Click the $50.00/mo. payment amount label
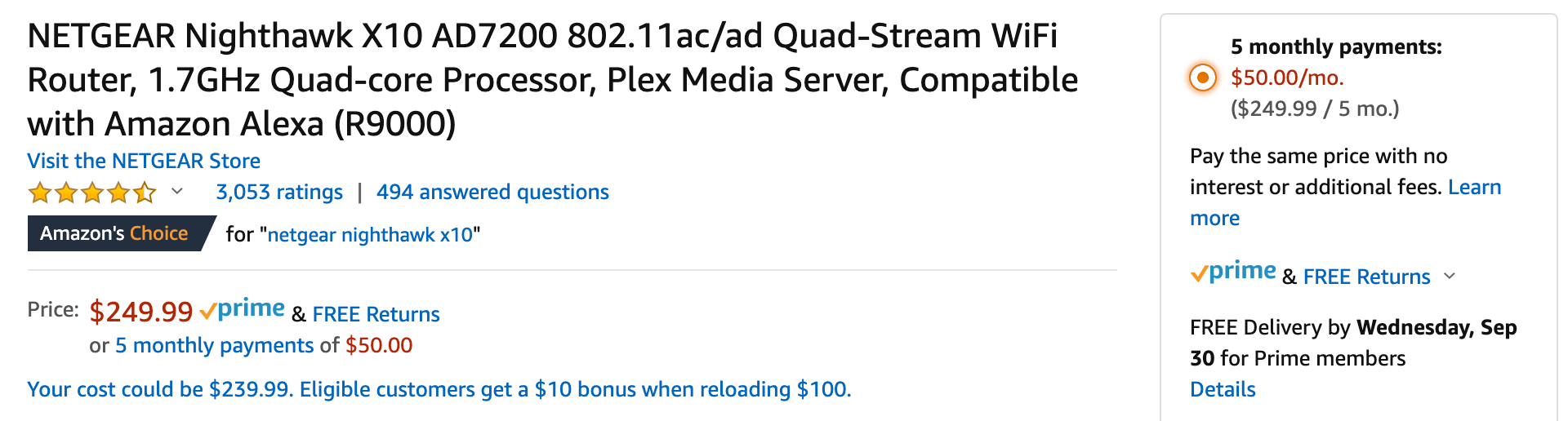Image resolution: width=1568 pixels, height=421 pixels. tap(1287, 78)
